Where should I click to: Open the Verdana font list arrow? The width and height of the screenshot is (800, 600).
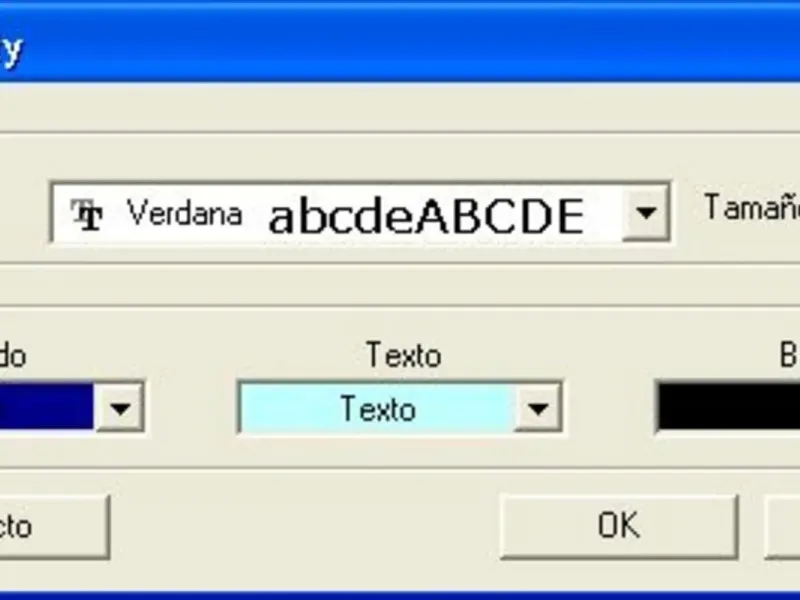[x=645, y=212]
